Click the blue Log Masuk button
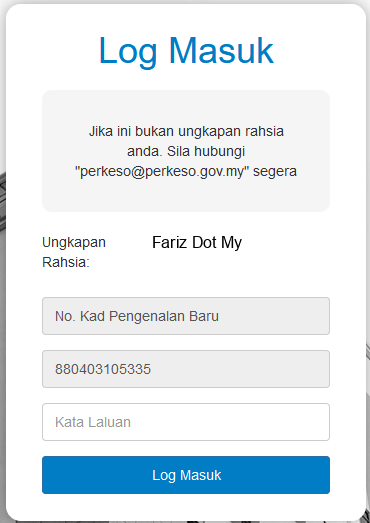 coord(186,475)
